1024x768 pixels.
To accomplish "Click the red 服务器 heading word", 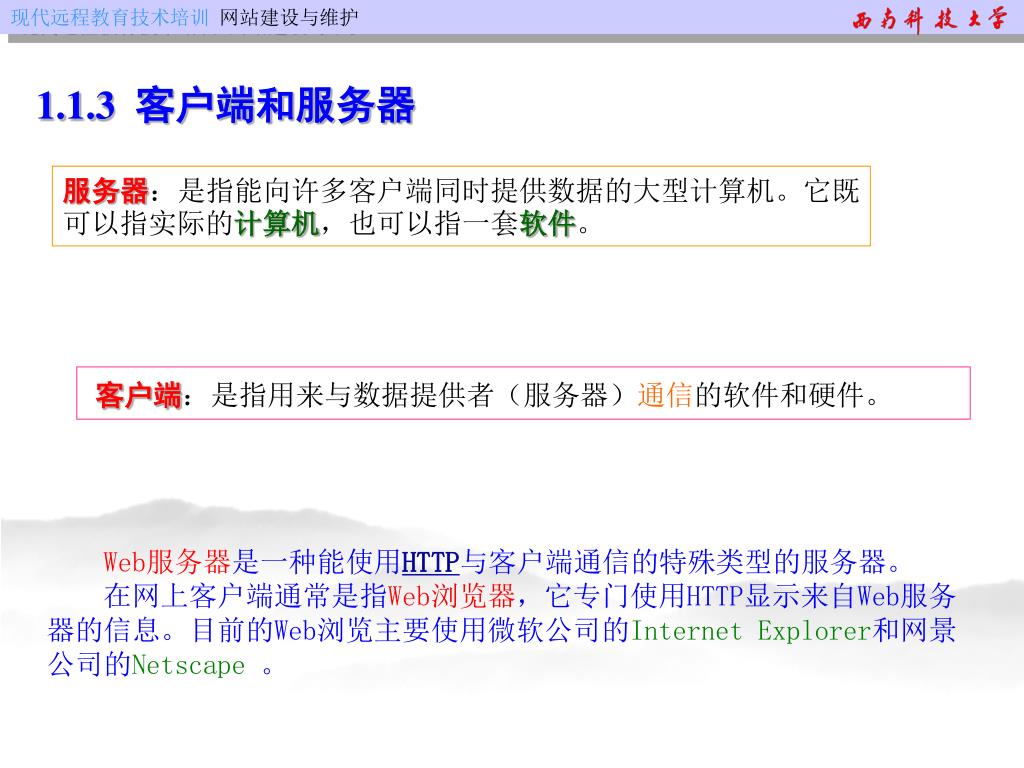I will pos(106,191).
